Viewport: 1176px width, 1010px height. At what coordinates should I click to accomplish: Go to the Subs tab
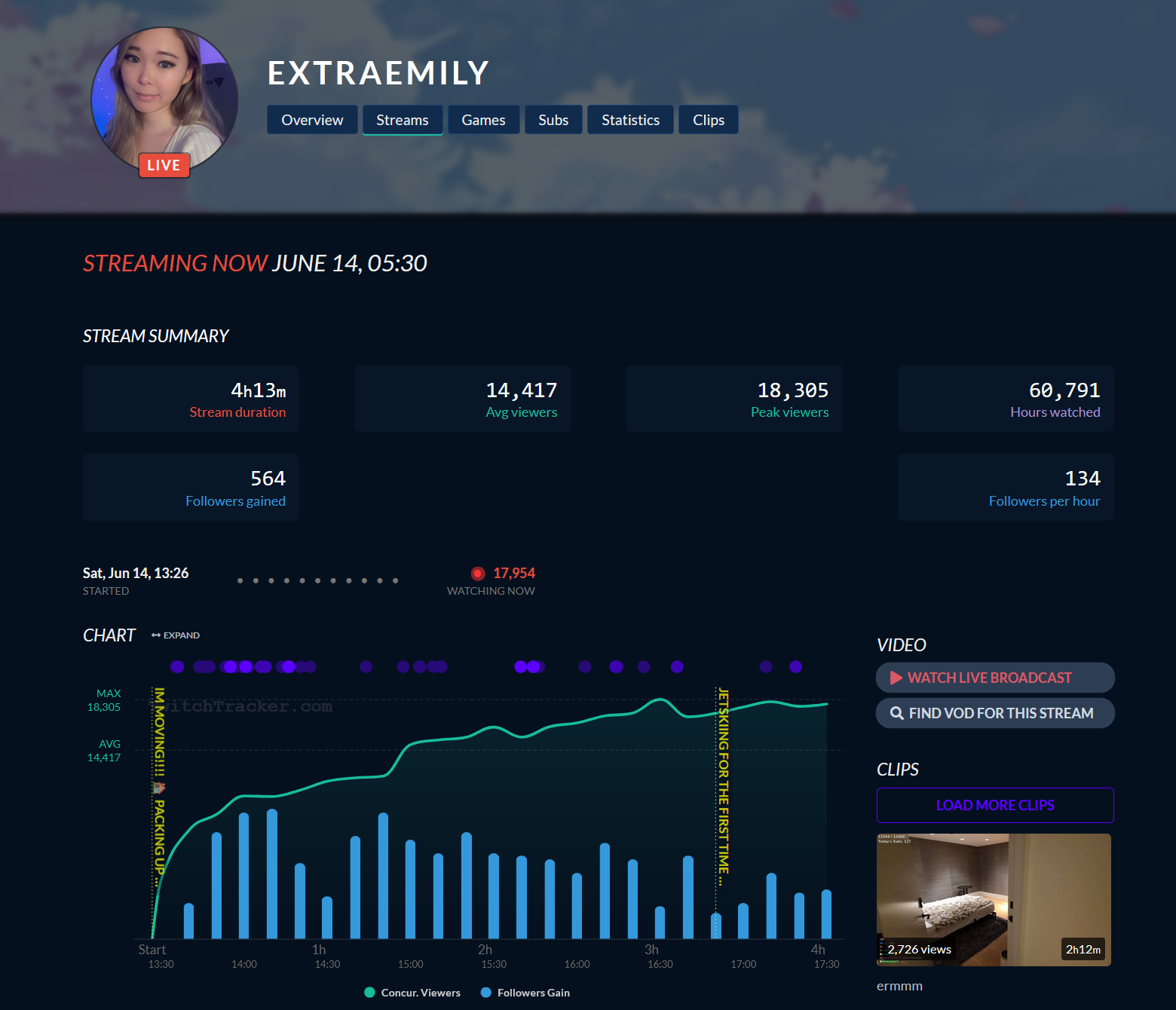pyautogui.click(x=553, y=120)
